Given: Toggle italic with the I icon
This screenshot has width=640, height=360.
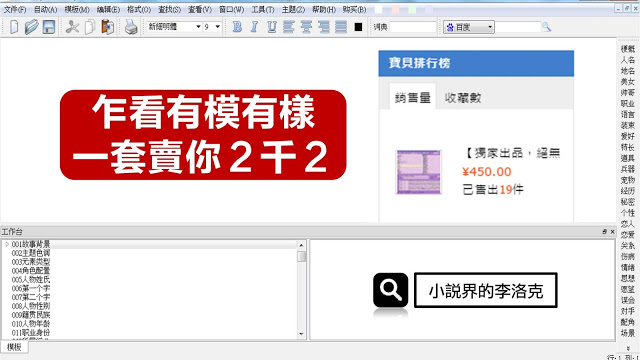Looking at the screenshot, I should tap(254, 27).
